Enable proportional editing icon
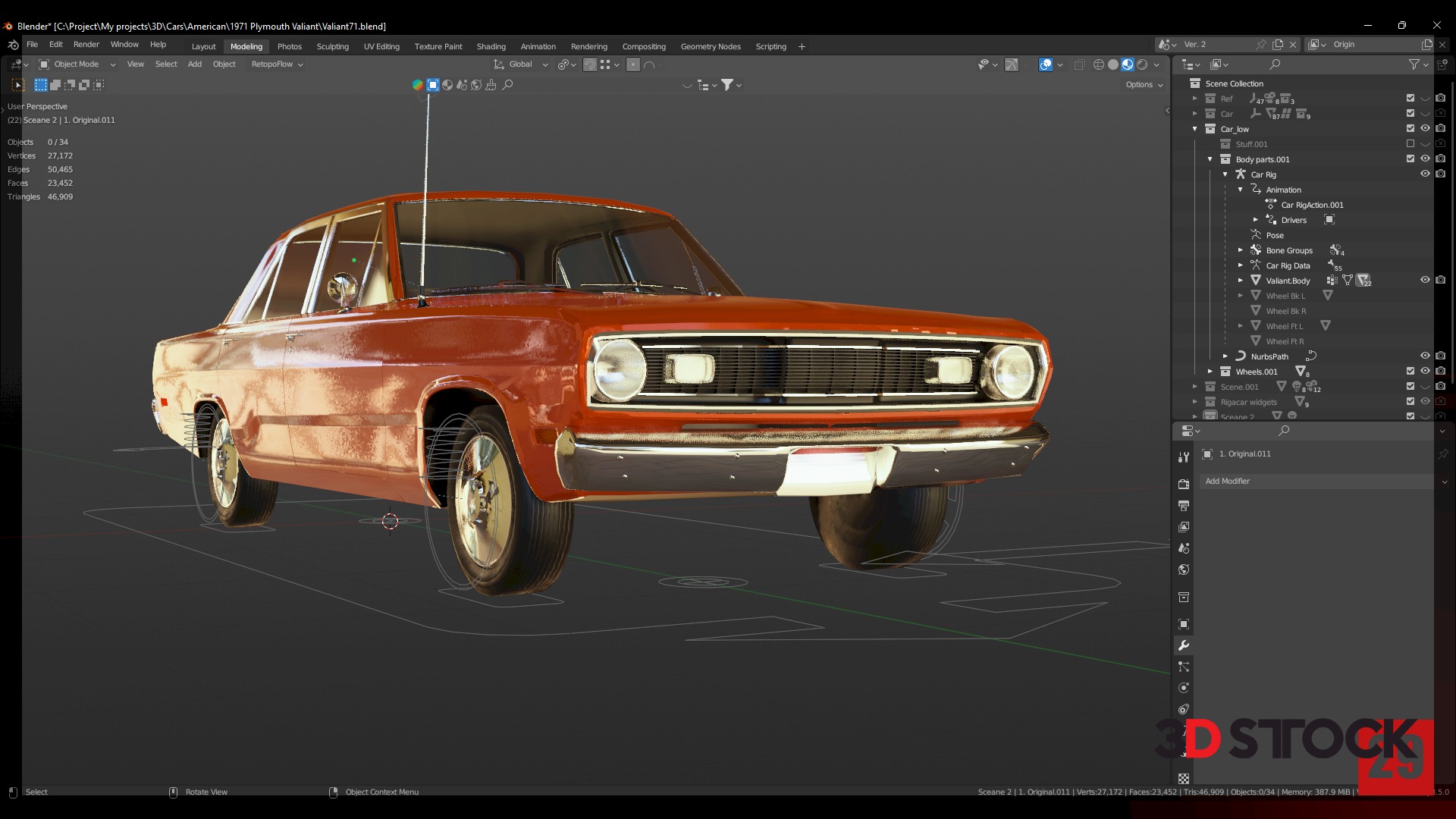1456x819 pixels. 633,64
